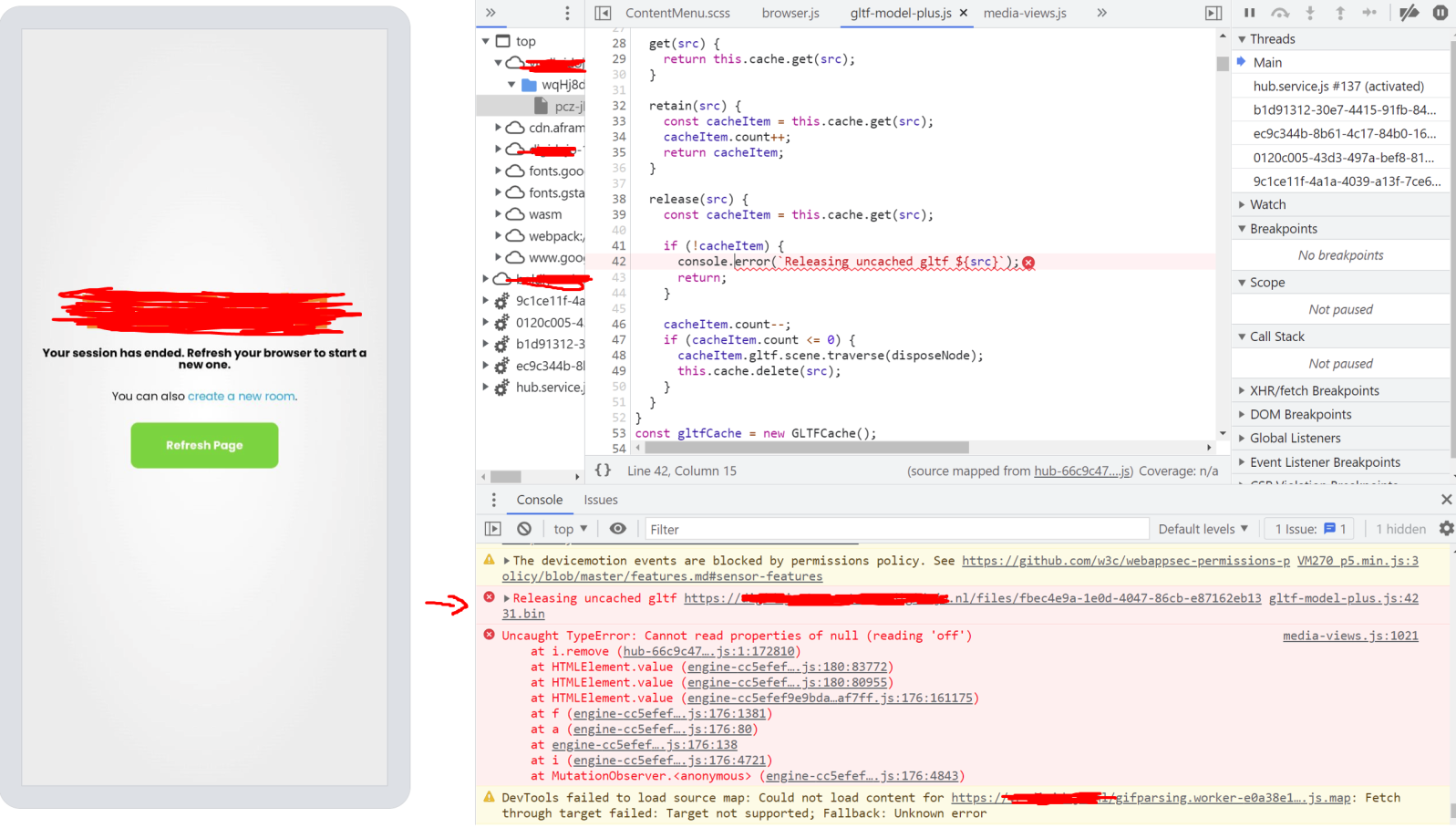Toggle the file navigator sidebar icon
1456x828 pixels.
tap(603, 13)
